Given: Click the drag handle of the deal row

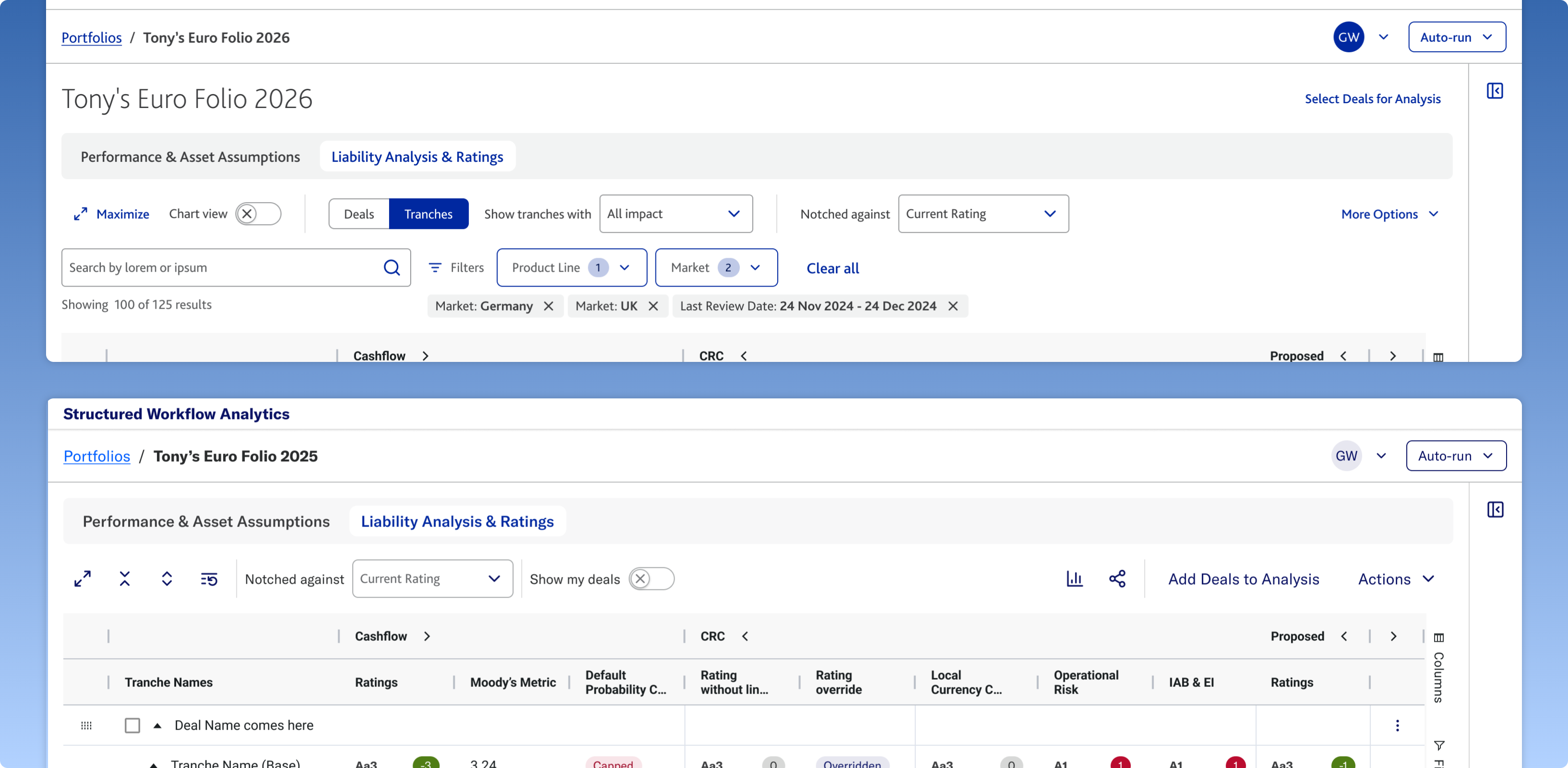Looking at the screenshot, I should (x=86, y=725).
